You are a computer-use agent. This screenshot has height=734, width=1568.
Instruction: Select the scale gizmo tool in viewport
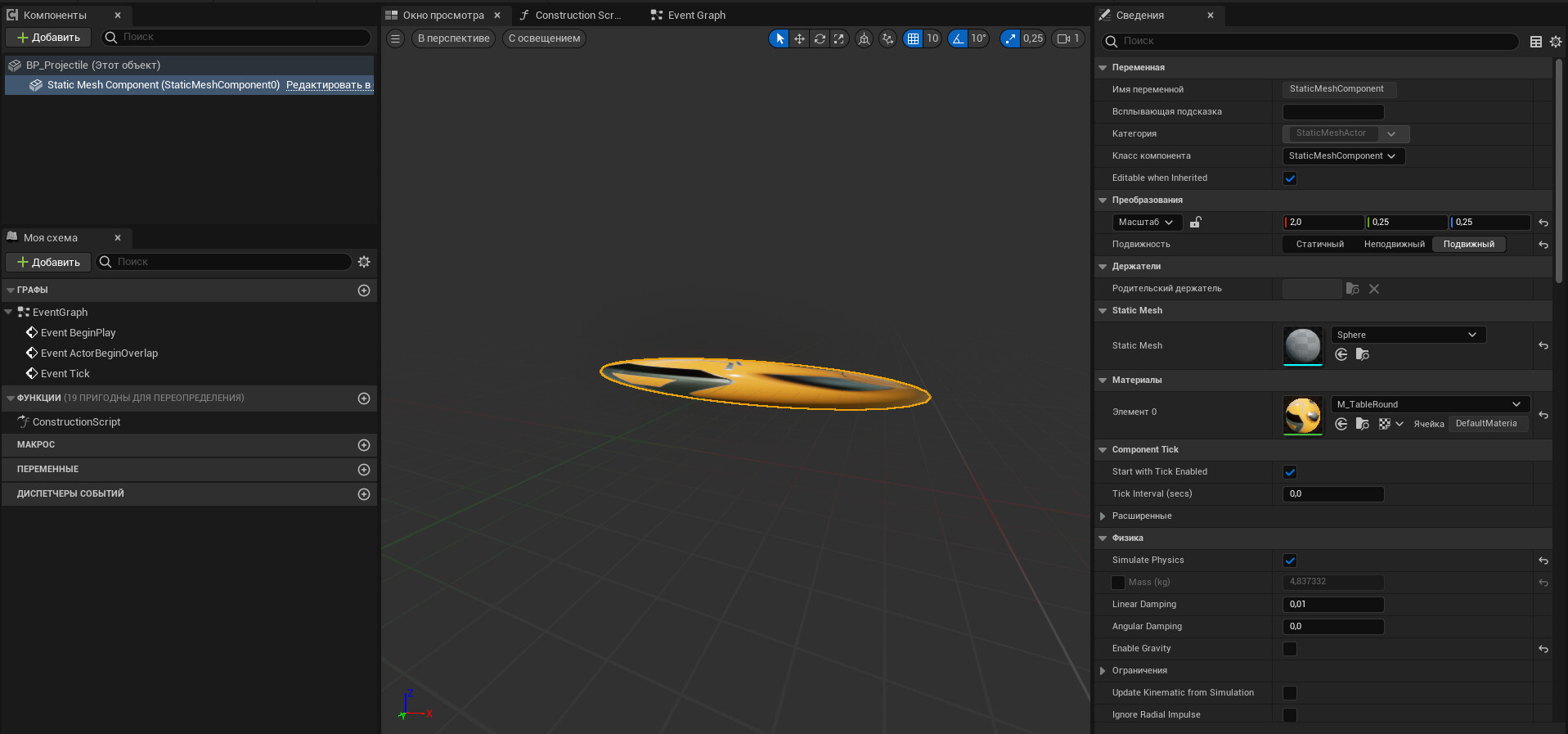[x=839, y=38]
